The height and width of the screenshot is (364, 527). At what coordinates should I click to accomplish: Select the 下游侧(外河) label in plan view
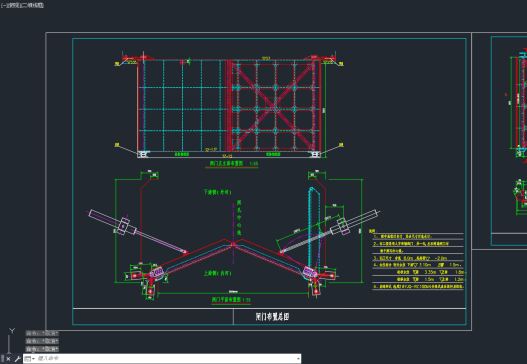click(x=218, y=192)
